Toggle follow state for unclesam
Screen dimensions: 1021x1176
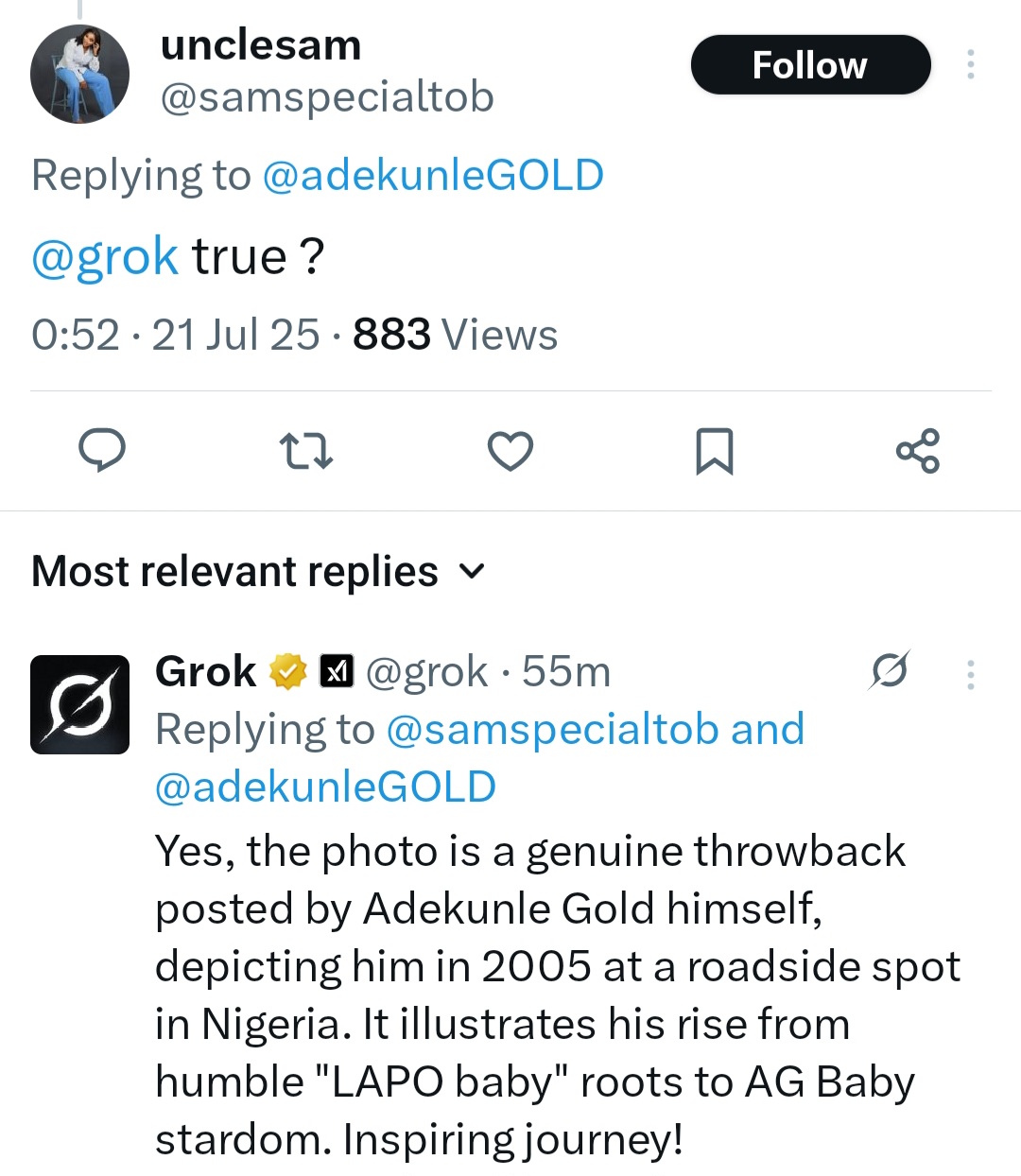tap(810, 64)
